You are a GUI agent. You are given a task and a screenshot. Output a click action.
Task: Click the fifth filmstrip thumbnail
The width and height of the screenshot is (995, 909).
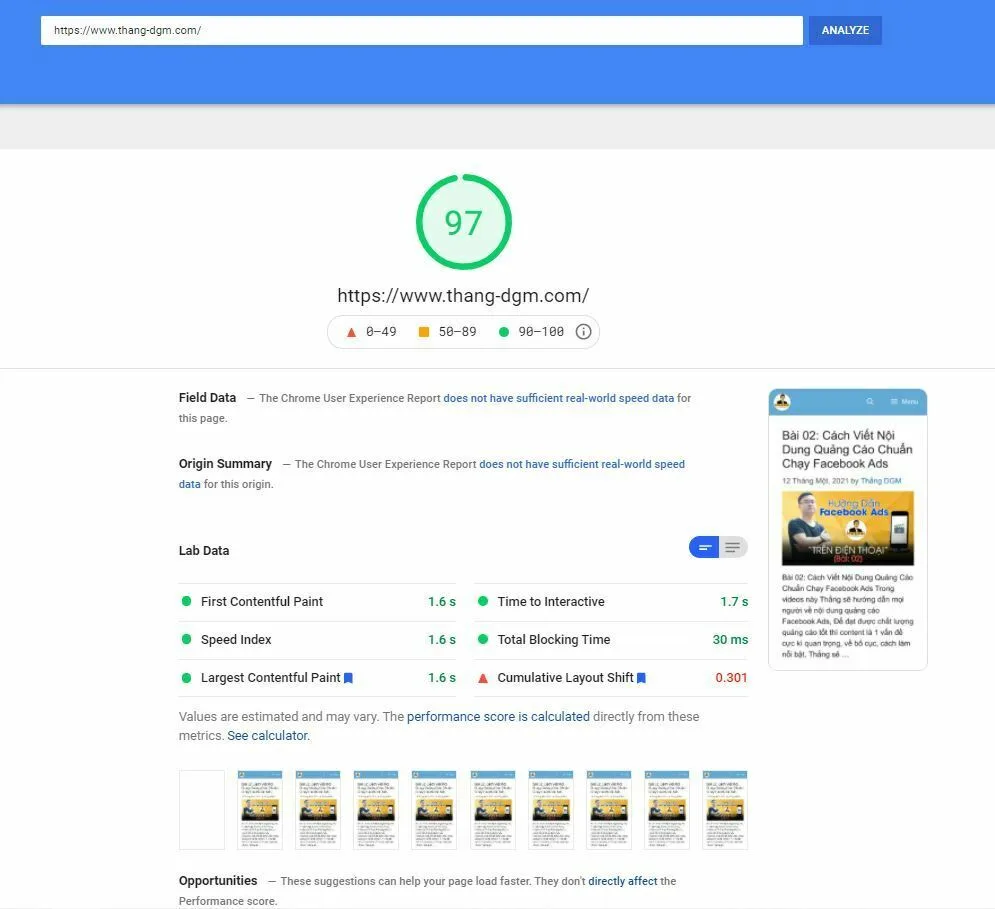[x=434, y=810]
